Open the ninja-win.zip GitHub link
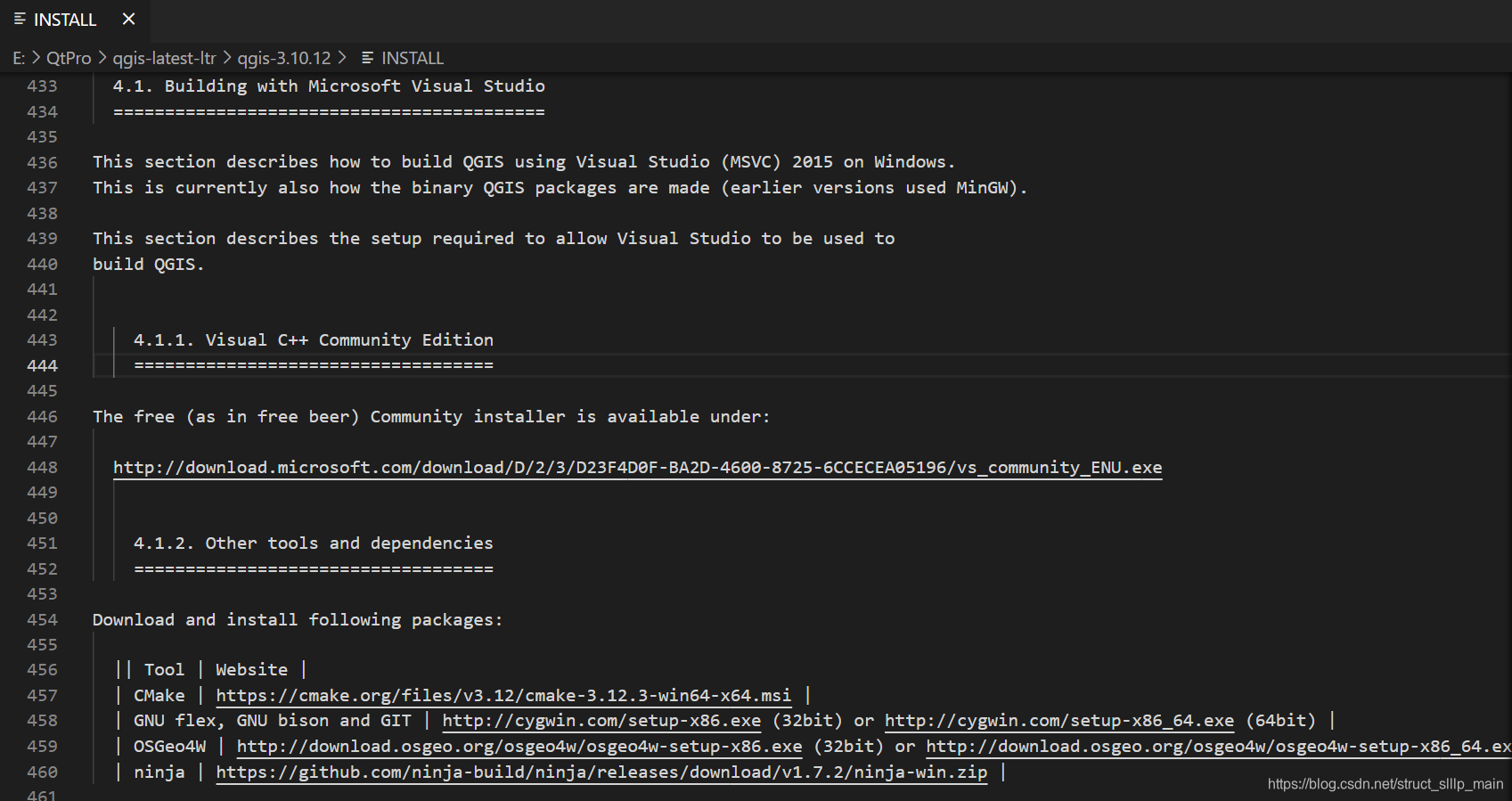Image resolution: width=1512 pixels, height=801 pixels. 601,772
